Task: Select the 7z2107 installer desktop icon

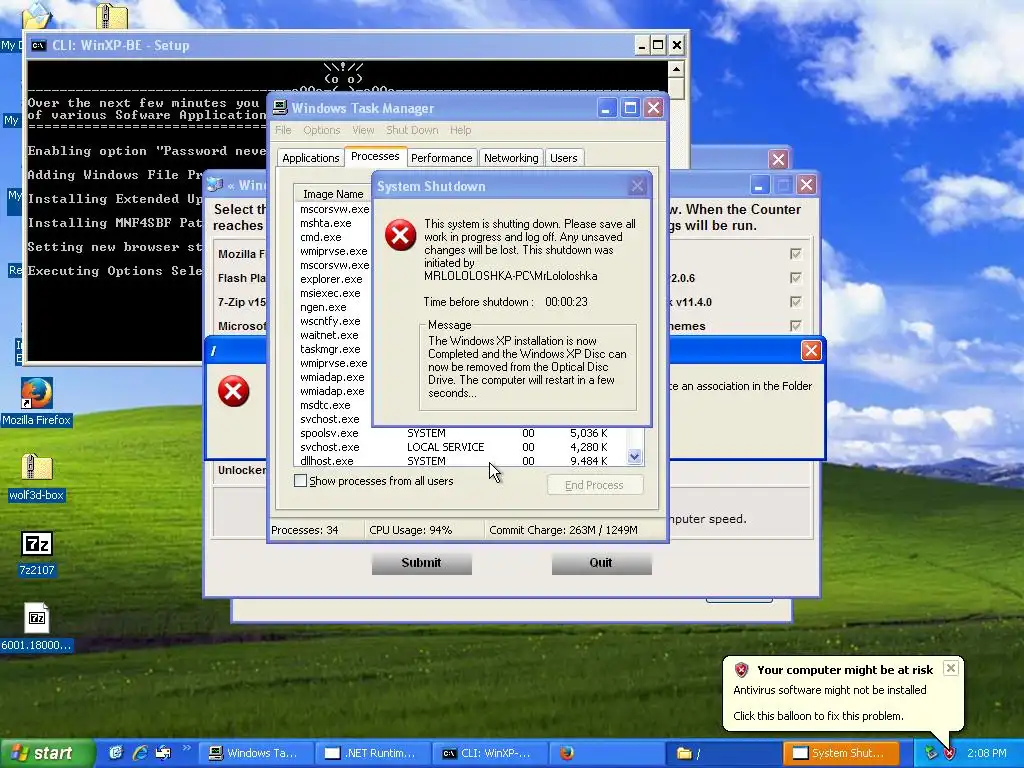Action: 37,552
